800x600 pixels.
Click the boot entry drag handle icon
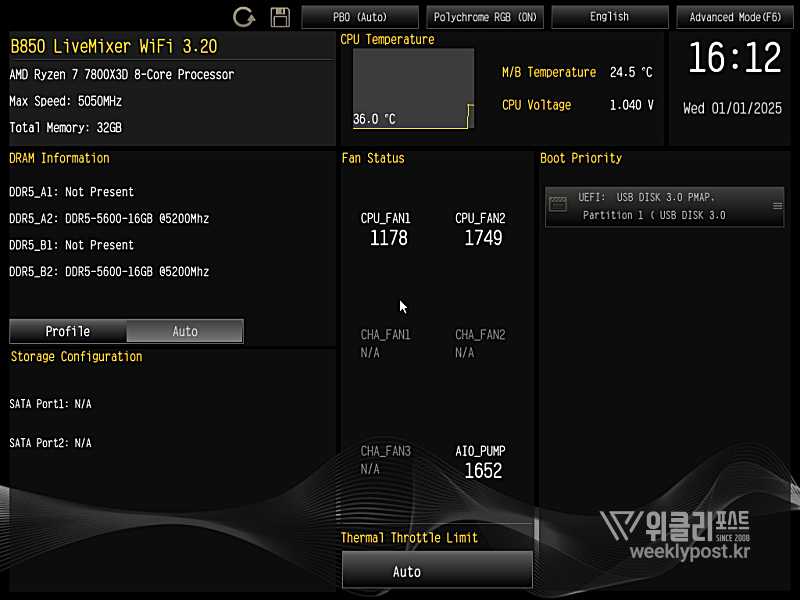coord(777,206)
